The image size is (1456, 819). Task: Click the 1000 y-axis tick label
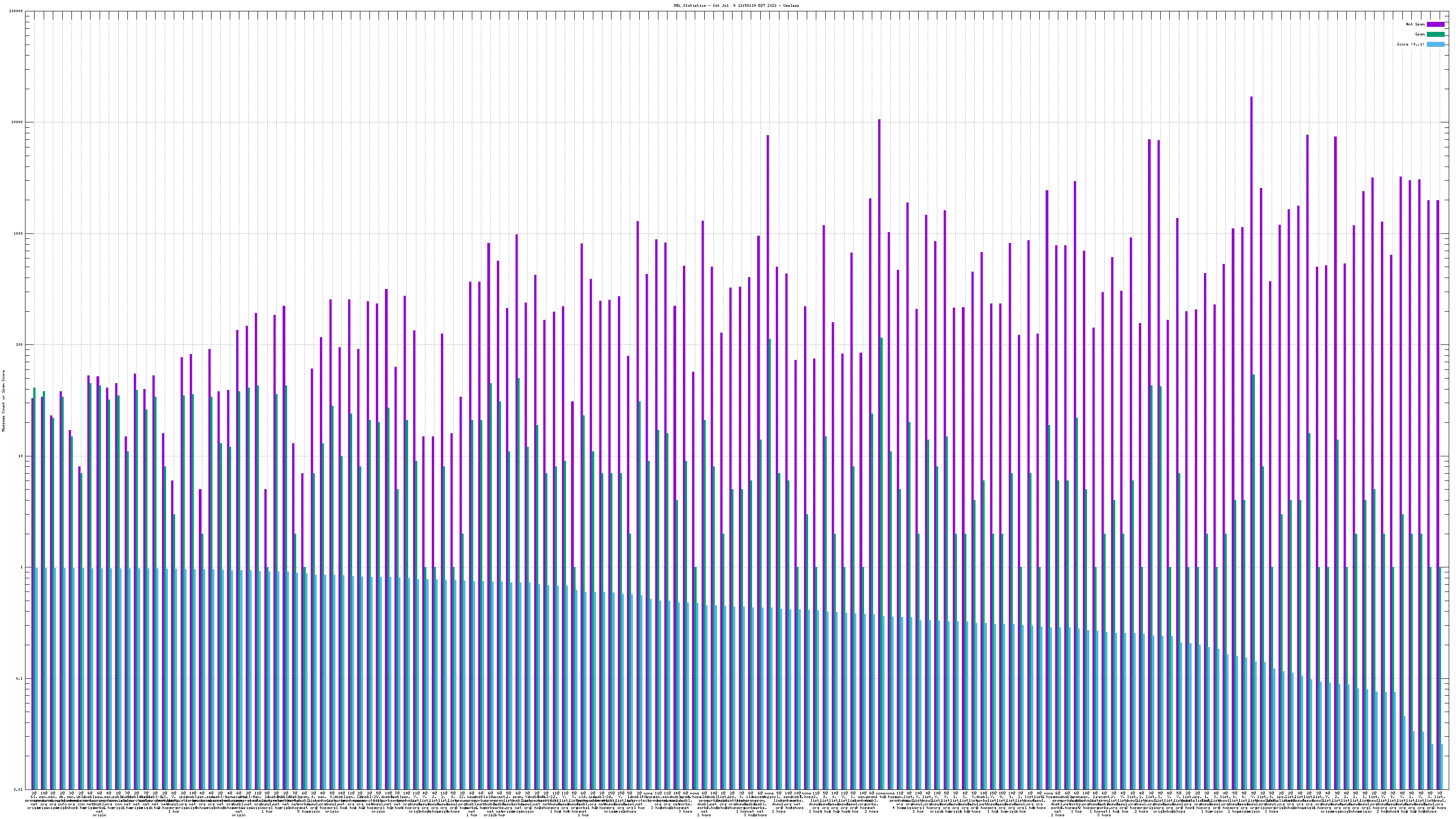click(19, 234)
